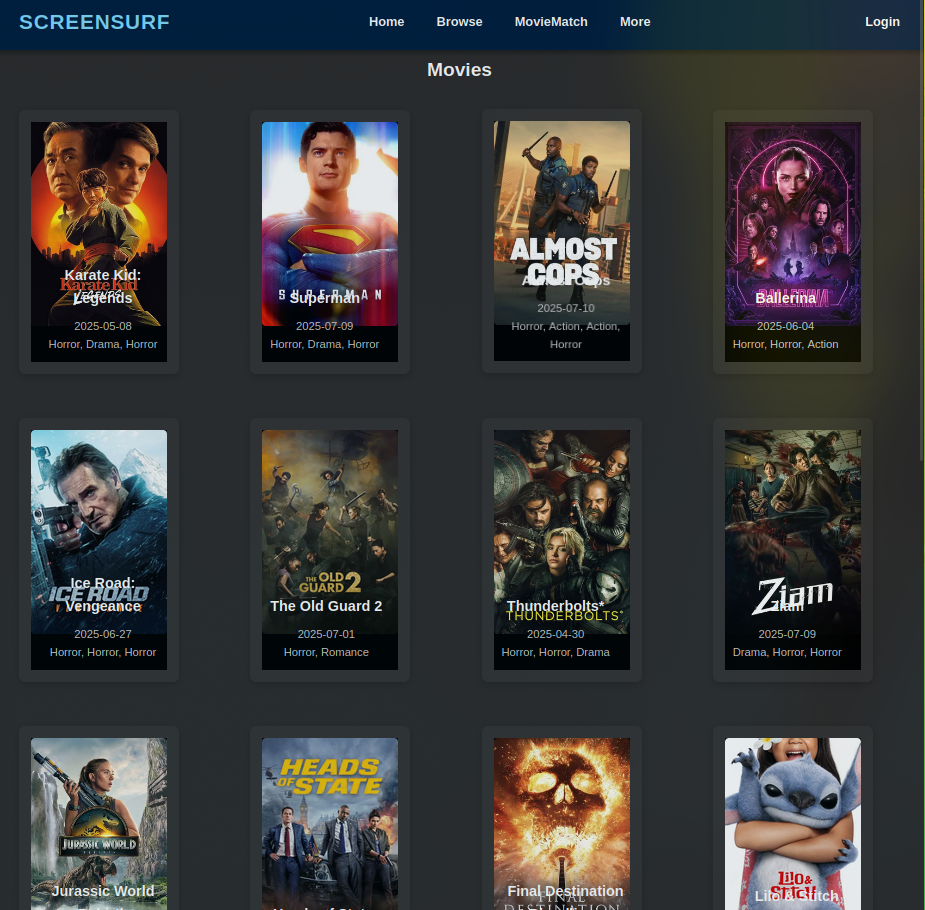This screenshot has height=910, width=925.
Task: Go to the Home page
Action: click(x=386, y=22)
